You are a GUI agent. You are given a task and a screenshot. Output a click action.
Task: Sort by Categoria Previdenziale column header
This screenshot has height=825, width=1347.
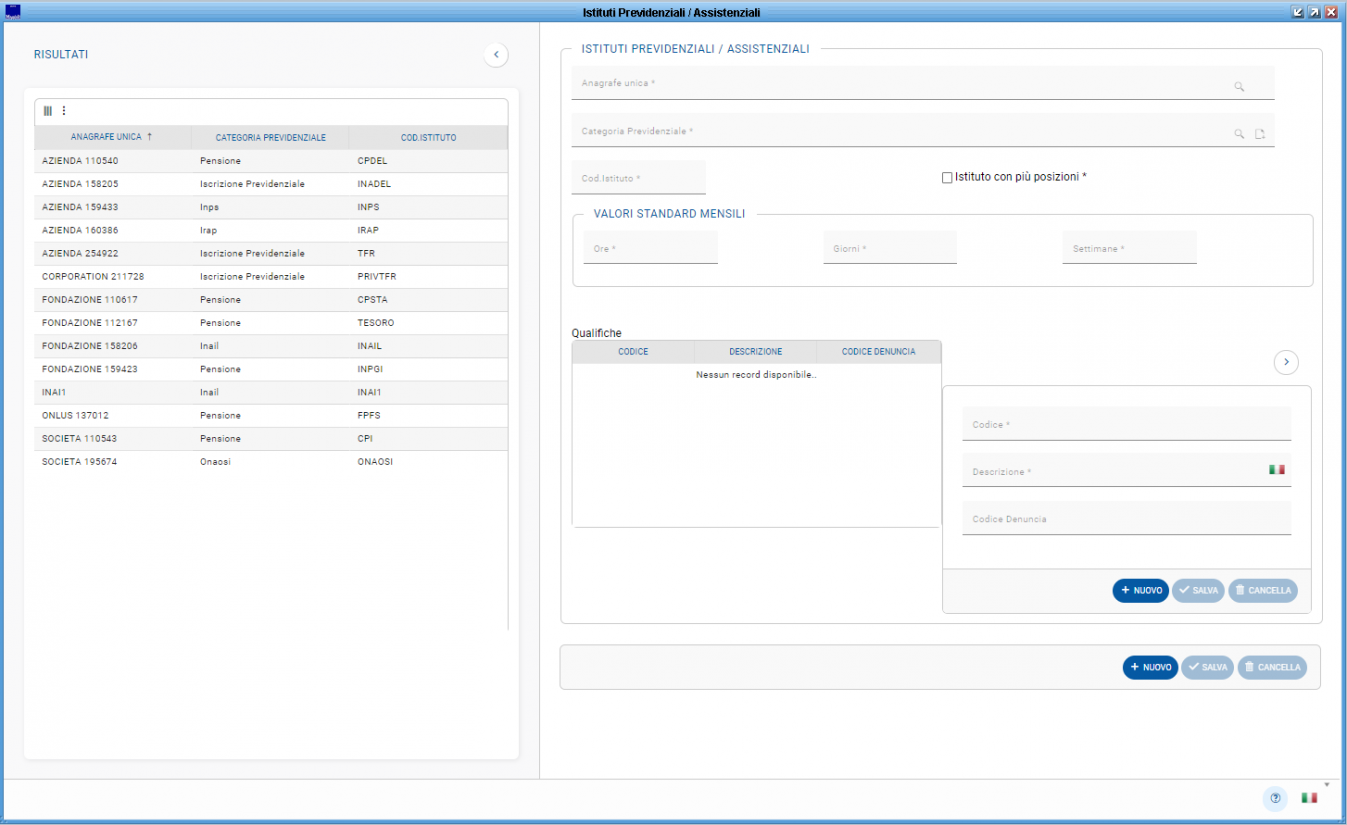point(270,137)
